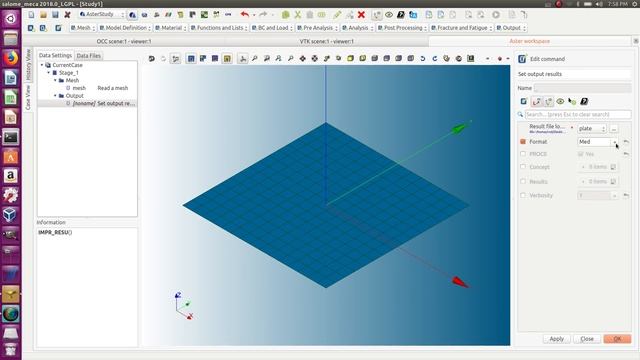The image size is (640, 360).
Task: Open the BC and Load menu
Action: [272, 28]
